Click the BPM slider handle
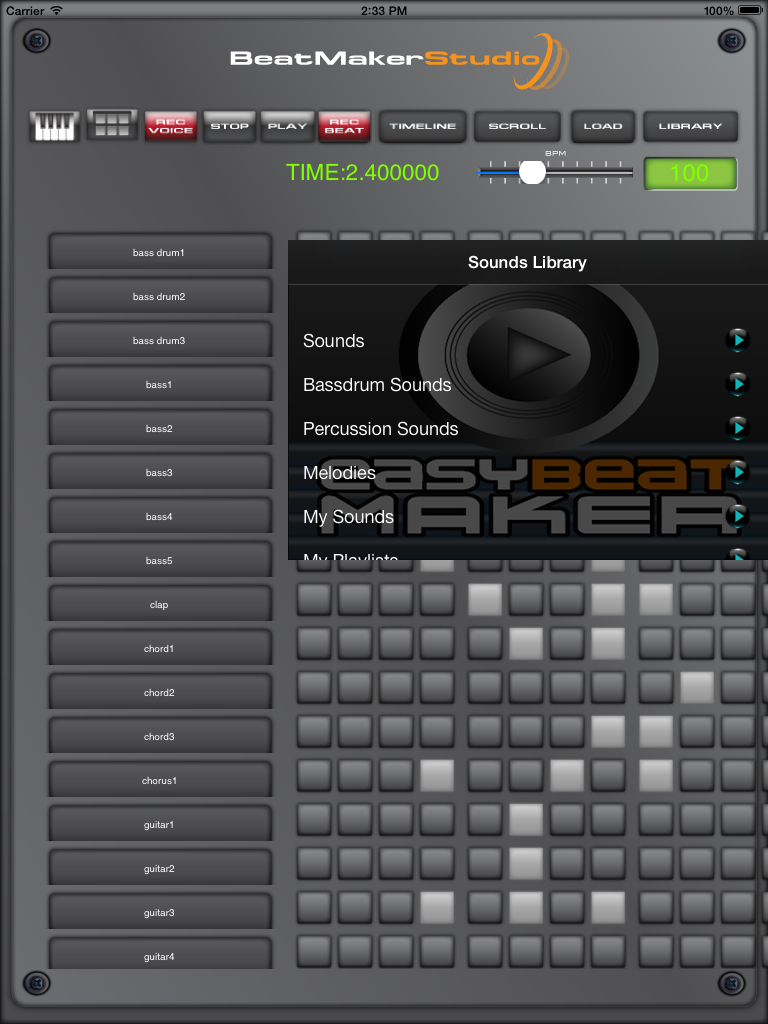Screen dimensions: 768x1024 coord(532,172)
